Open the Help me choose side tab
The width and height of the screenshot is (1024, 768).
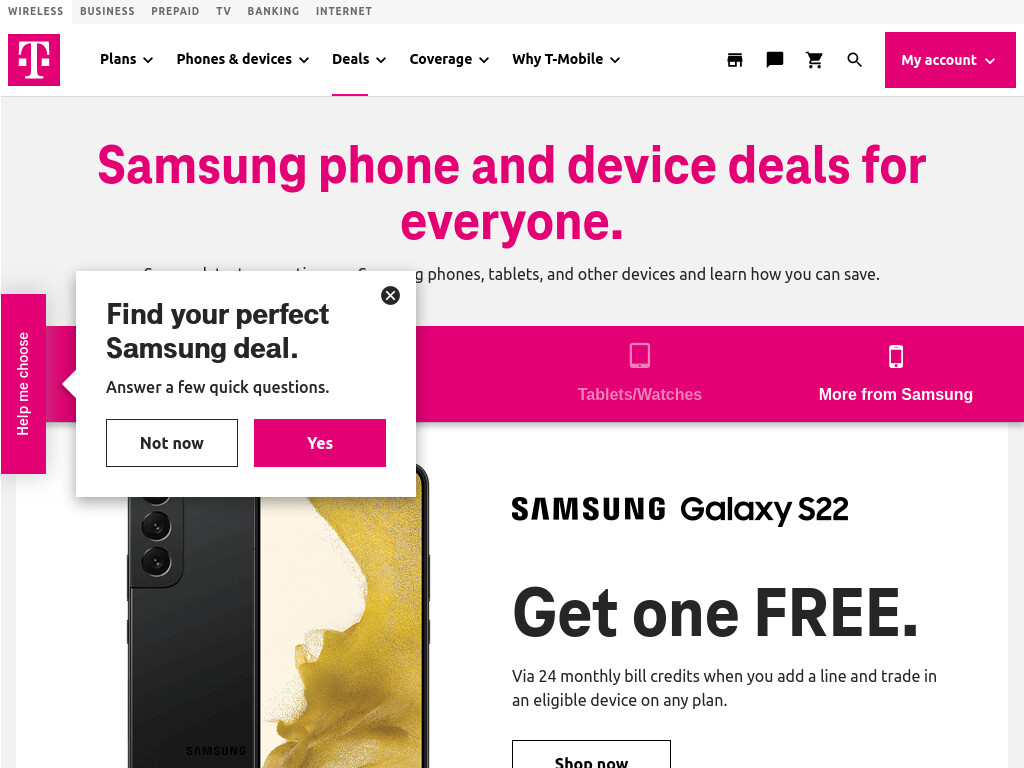tap(24, 384)
